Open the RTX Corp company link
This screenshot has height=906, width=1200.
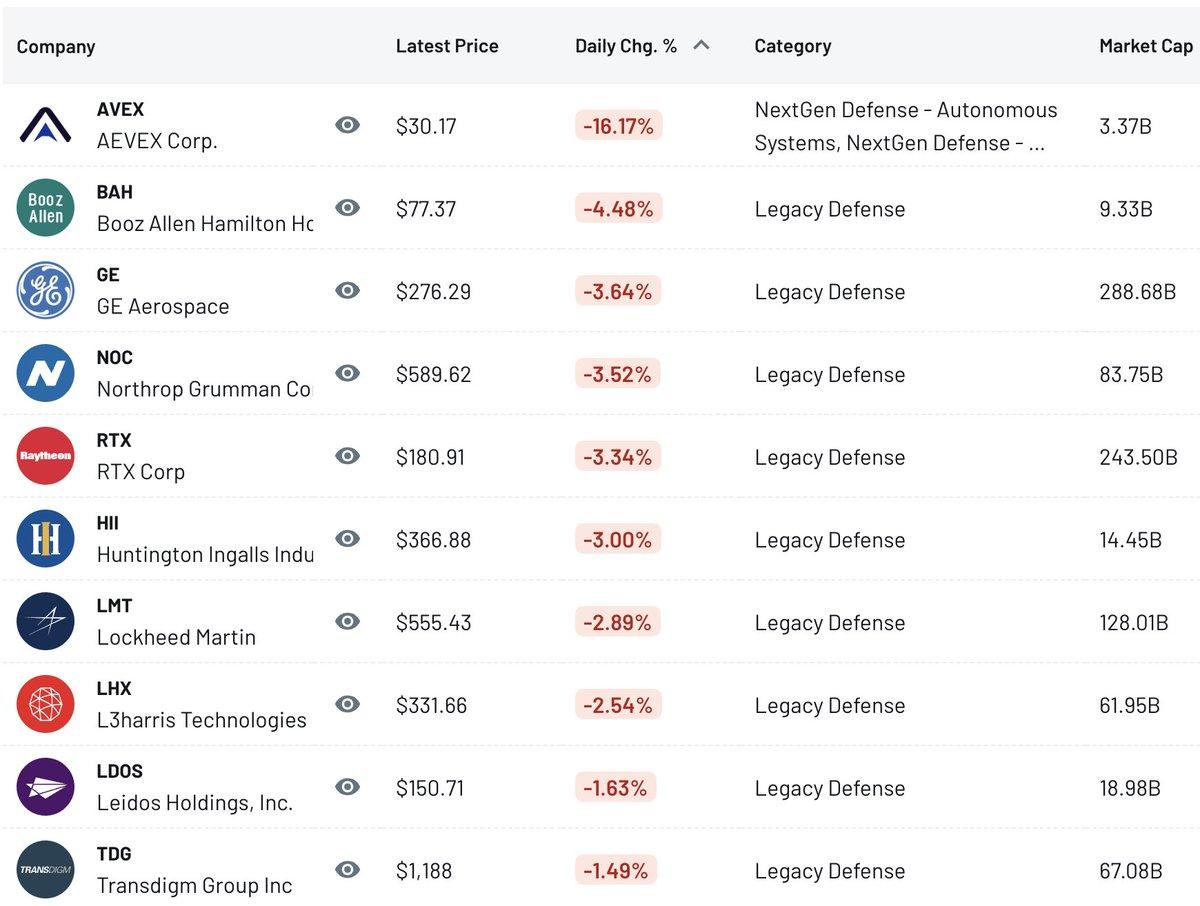pos(141,472)
